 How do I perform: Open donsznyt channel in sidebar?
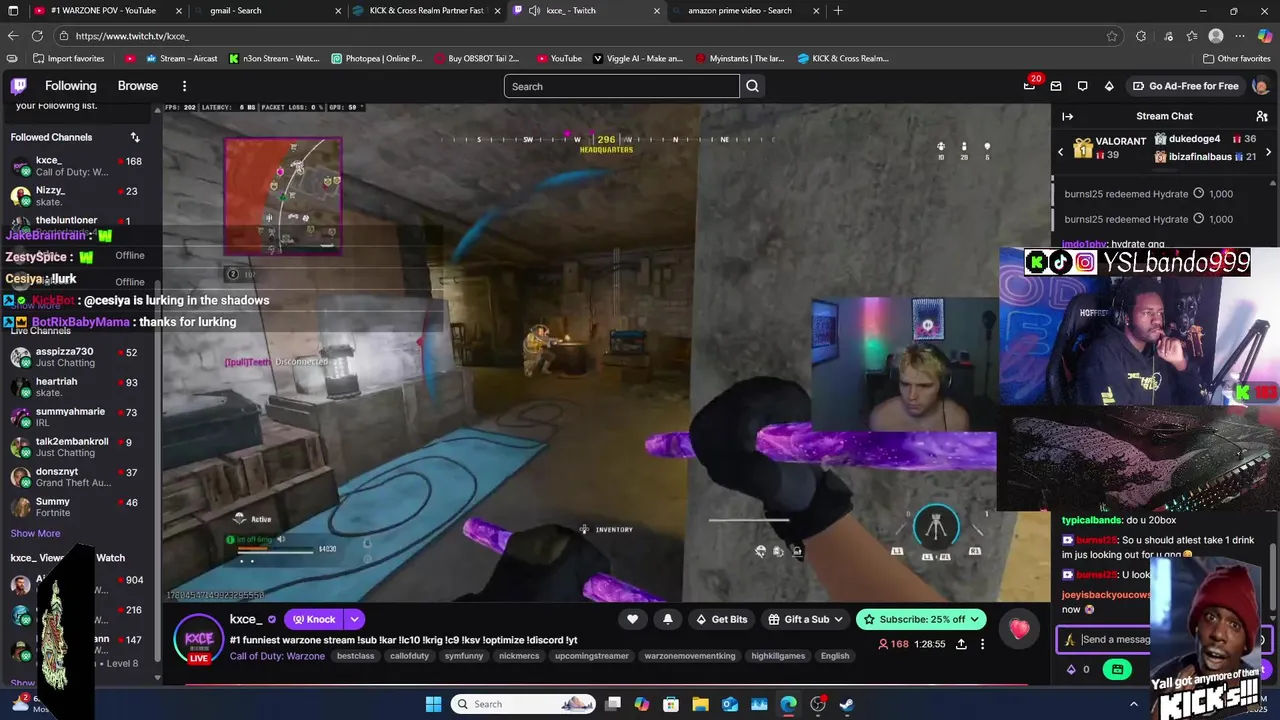[x=75, y=477]
